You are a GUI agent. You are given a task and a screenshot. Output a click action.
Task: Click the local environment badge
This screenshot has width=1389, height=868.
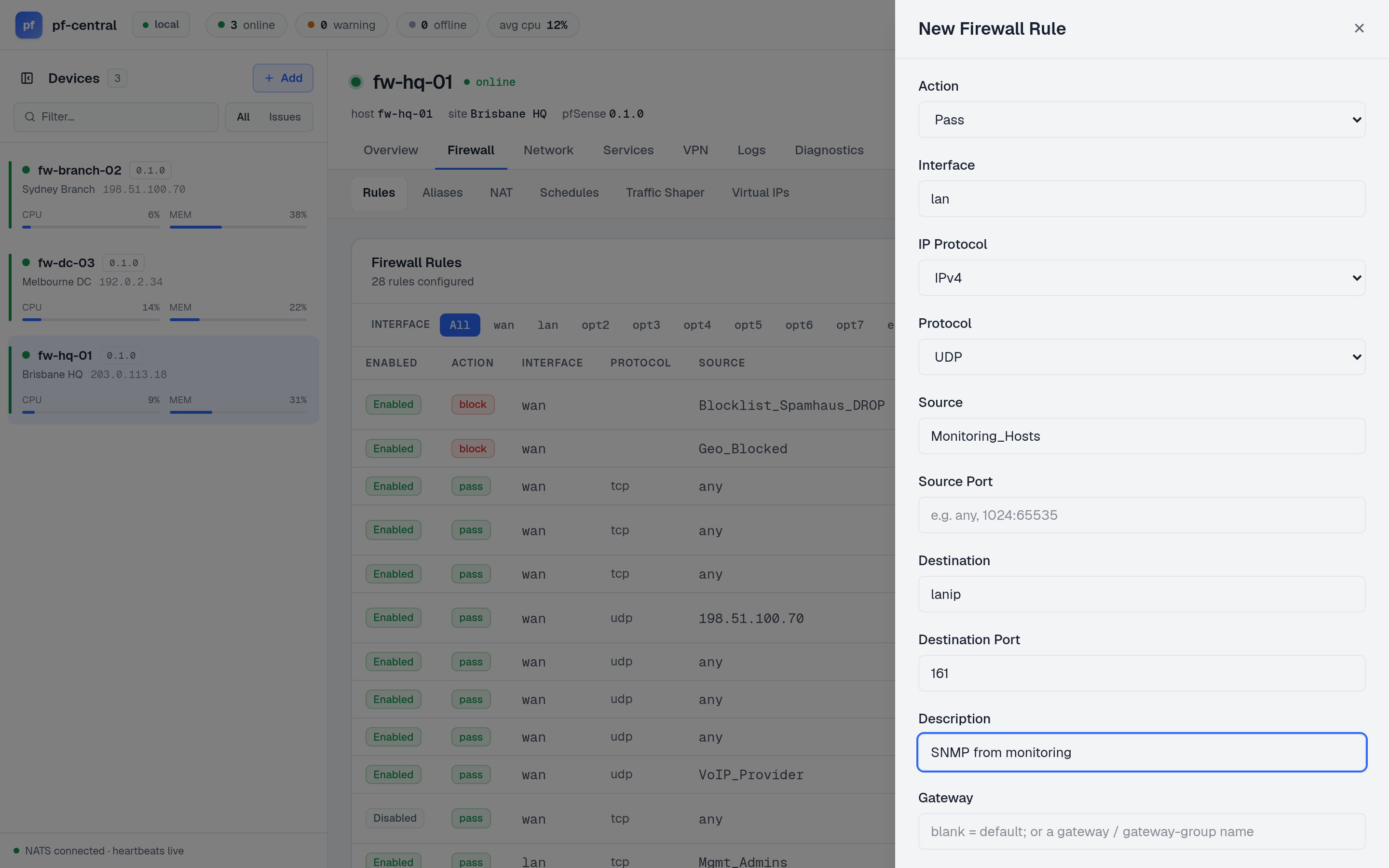pyautogui.click(x=161, y=25)
